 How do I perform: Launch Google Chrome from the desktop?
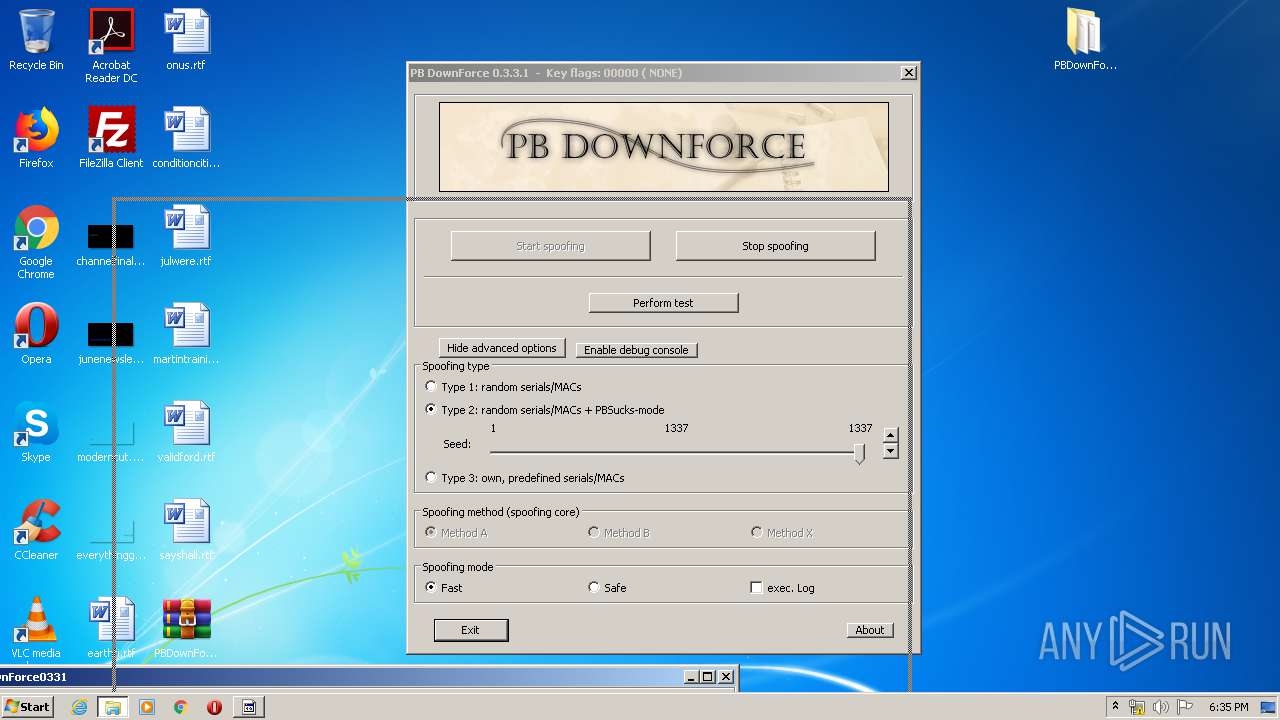point(36,242)
